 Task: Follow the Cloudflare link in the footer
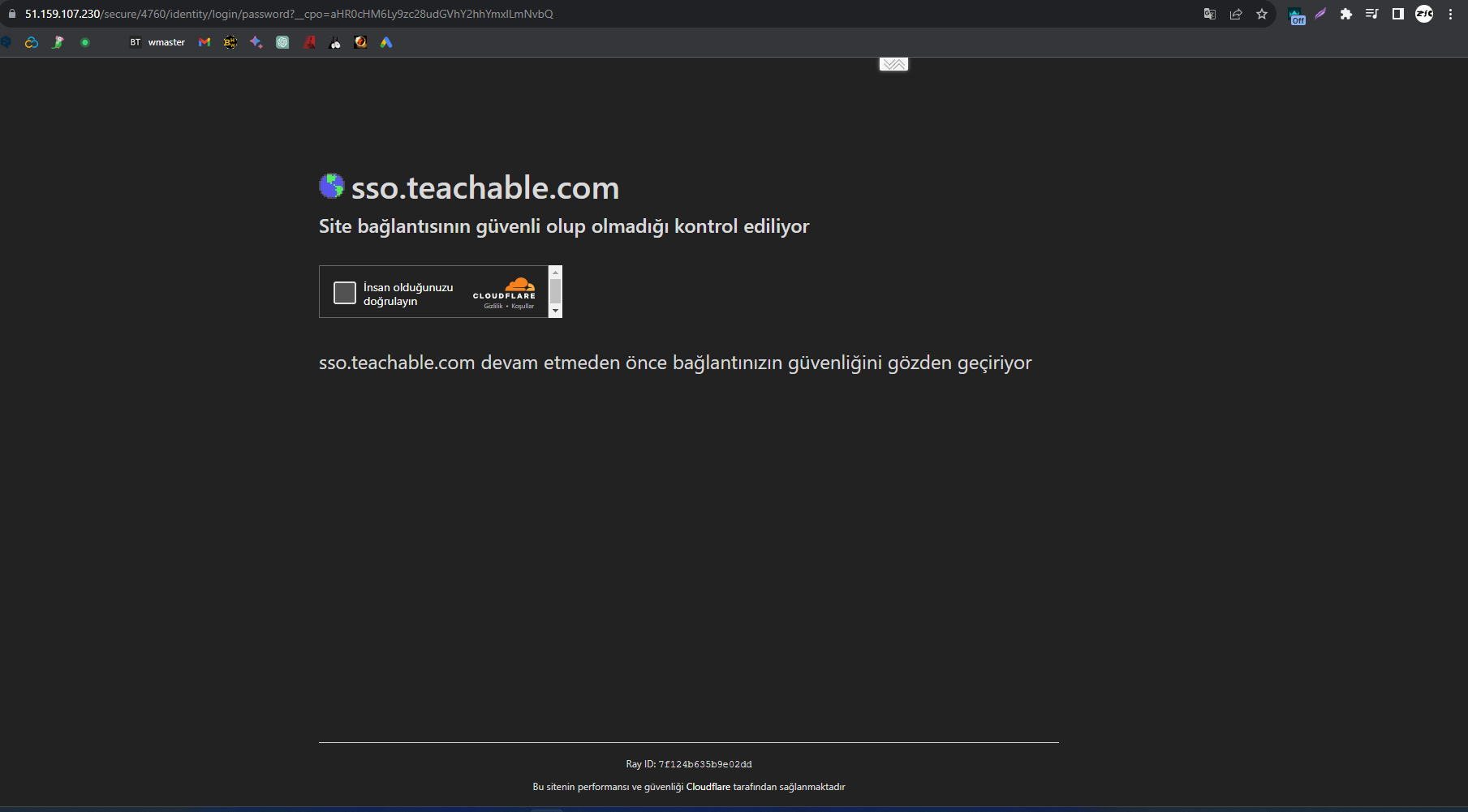(x=708, y=787)
